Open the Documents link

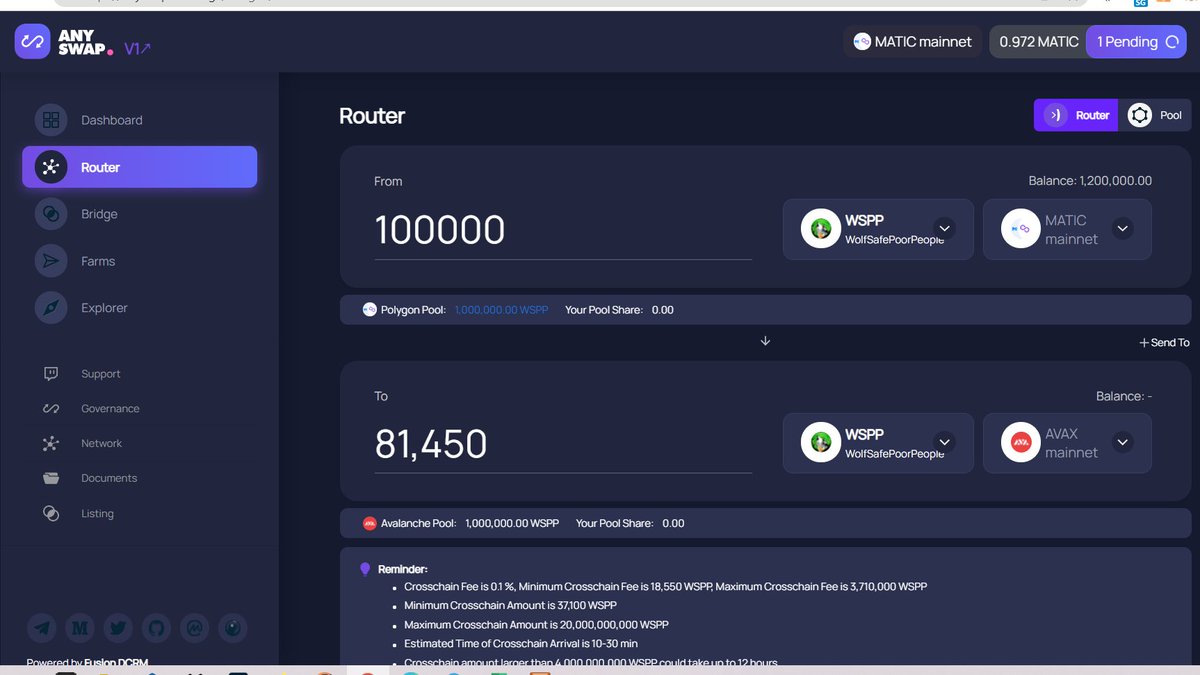pyautogui.click(x=109, y=478)
